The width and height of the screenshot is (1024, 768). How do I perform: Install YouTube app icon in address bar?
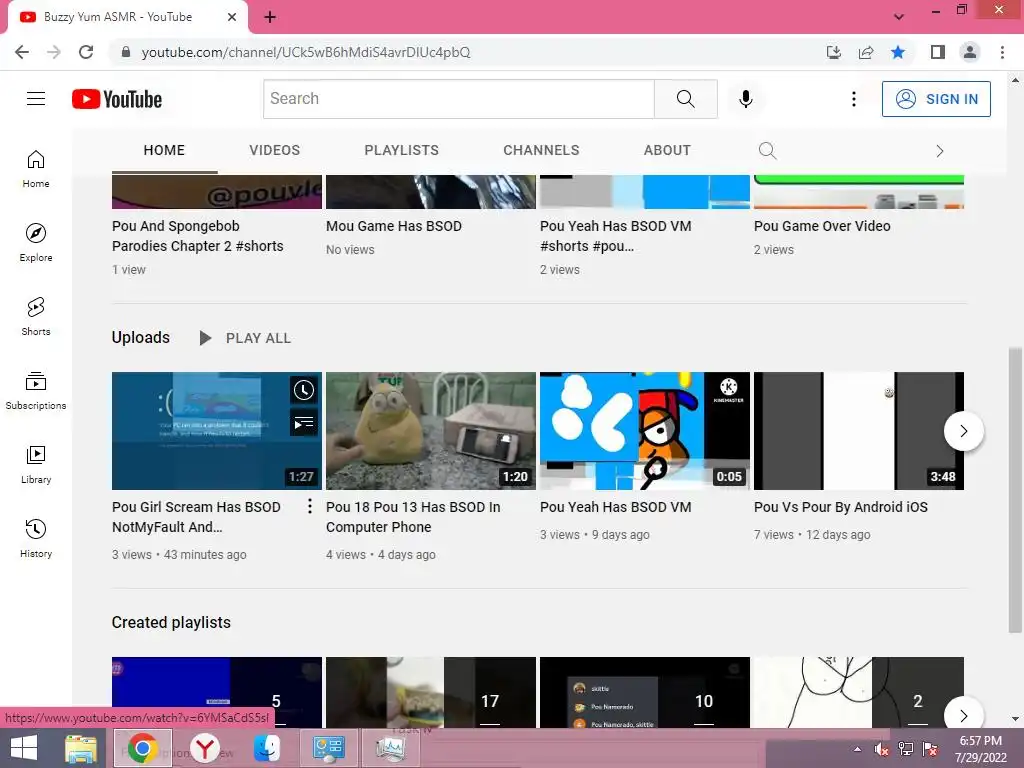tap(834, 52)
